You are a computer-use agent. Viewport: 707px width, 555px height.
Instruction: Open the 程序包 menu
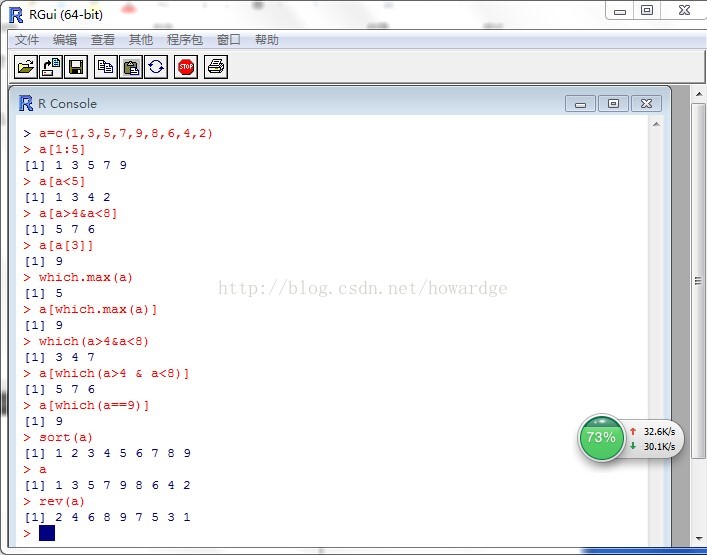185,40
